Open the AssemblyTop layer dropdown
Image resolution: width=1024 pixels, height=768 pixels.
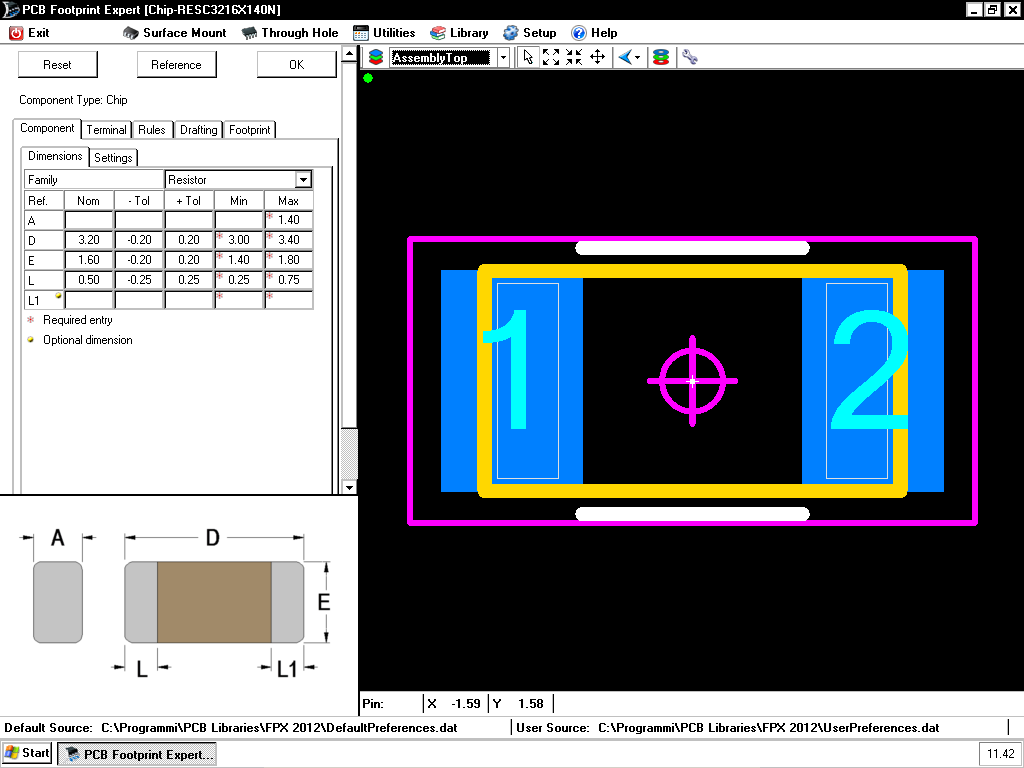503,58
